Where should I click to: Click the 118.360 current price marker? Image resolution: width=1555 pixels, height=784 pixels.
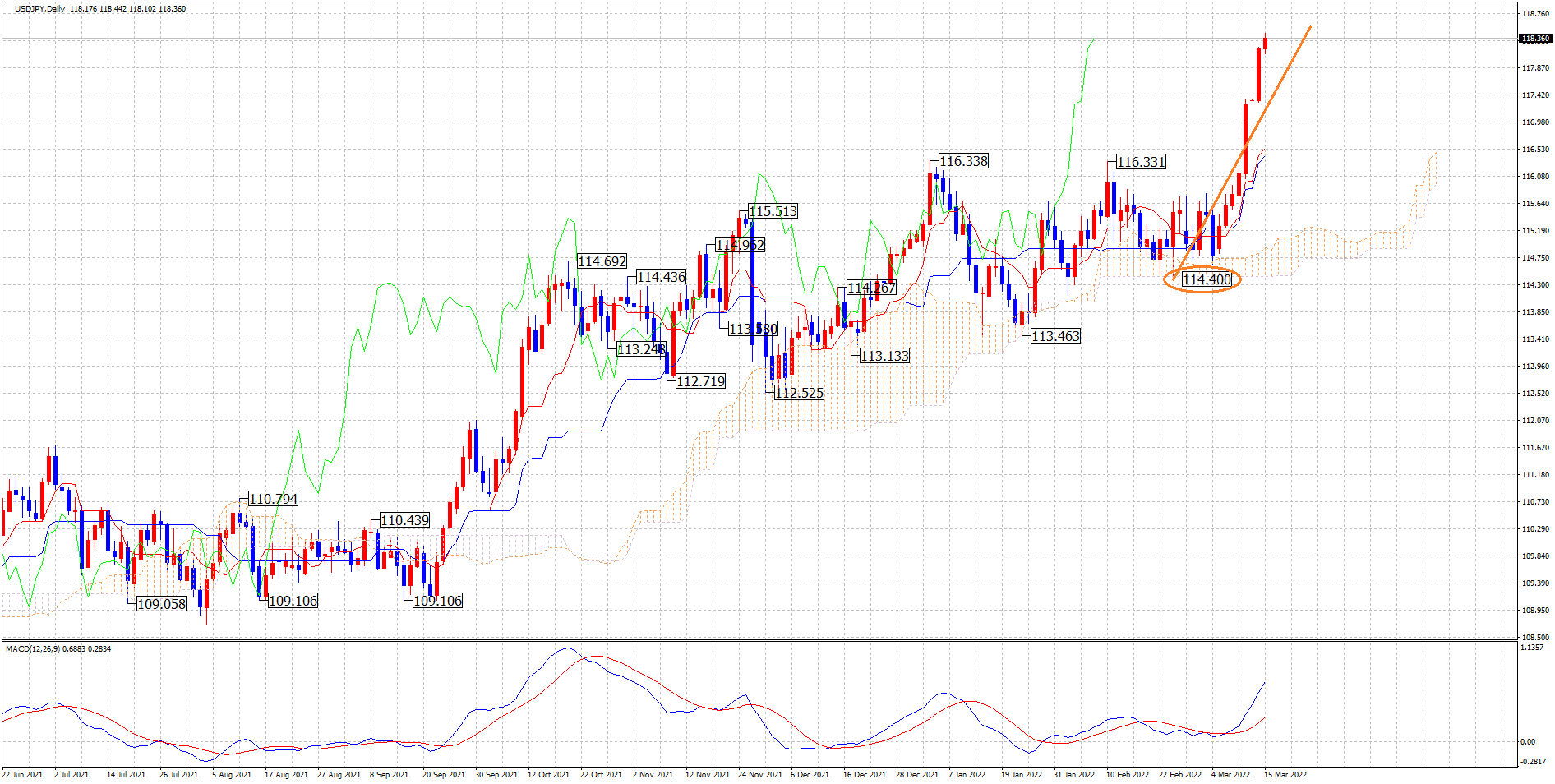[x=1534, y=39]
